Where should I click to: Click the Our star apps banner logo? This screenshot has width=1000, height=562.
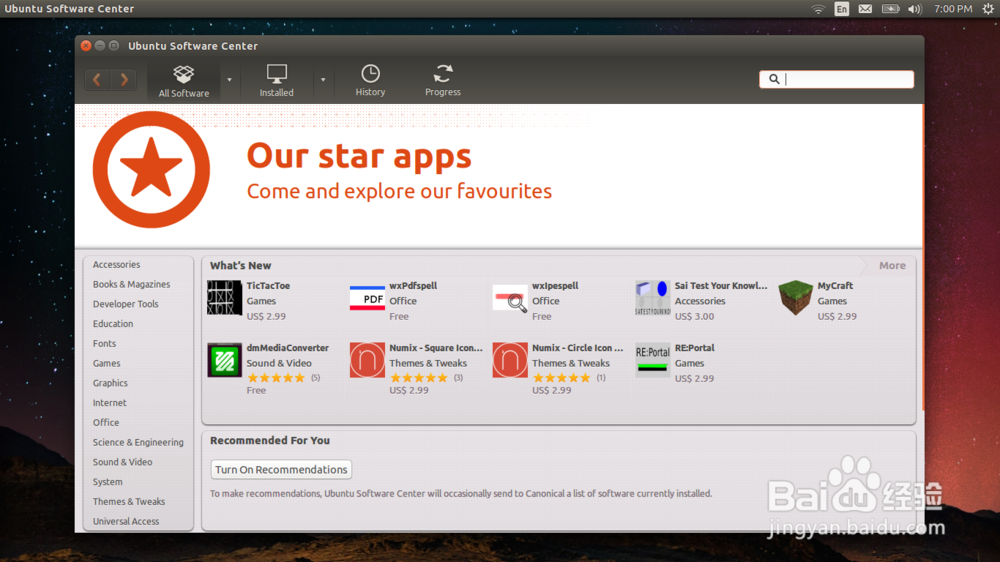click(151, 170)
